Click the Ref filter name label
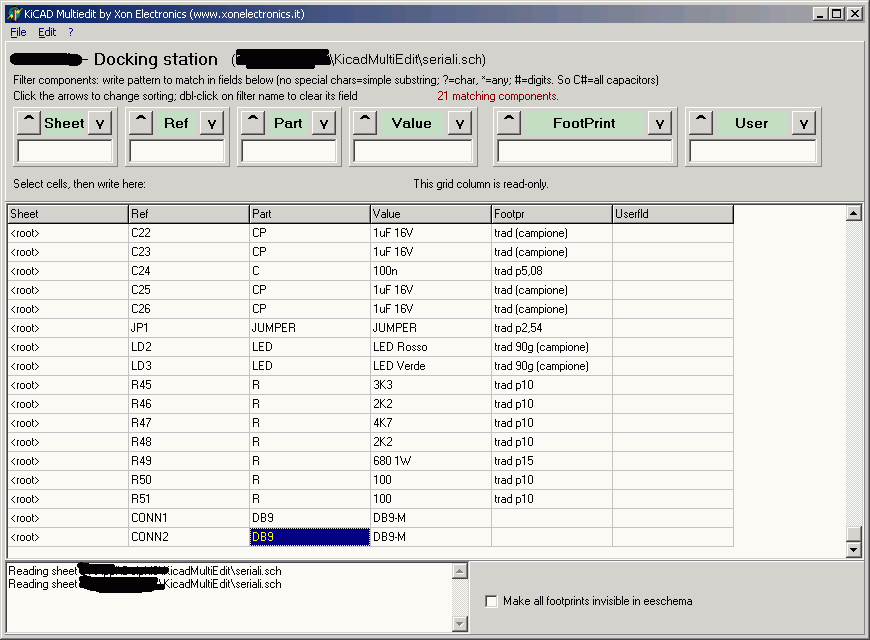 click(x=176, y=123)
